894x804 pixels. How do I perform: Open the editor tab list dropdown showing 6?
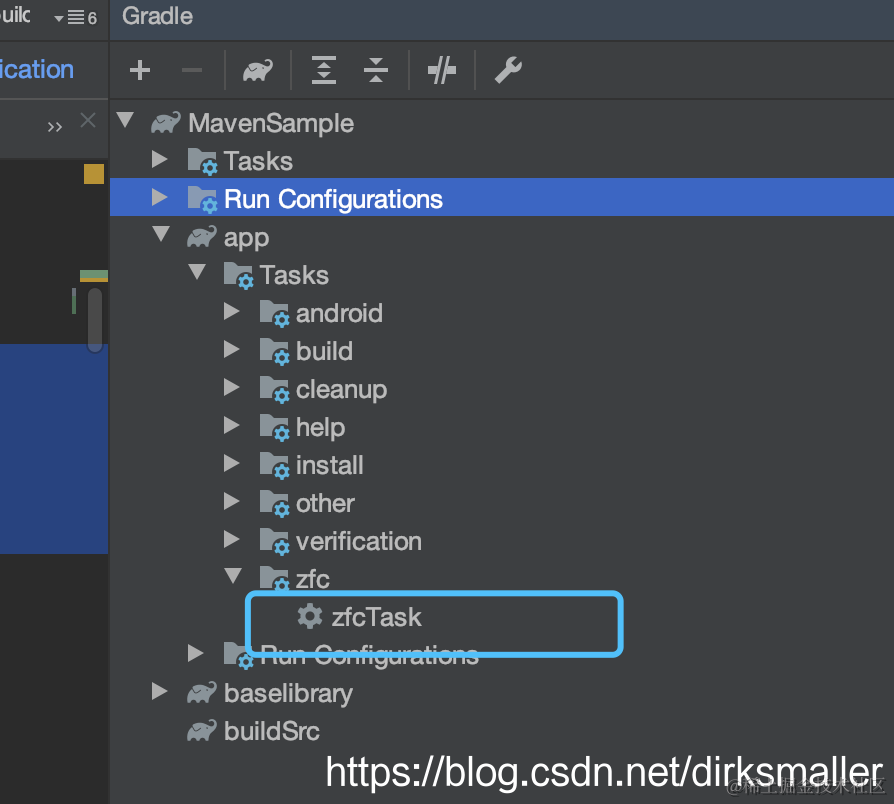click(x=75, y=18)
